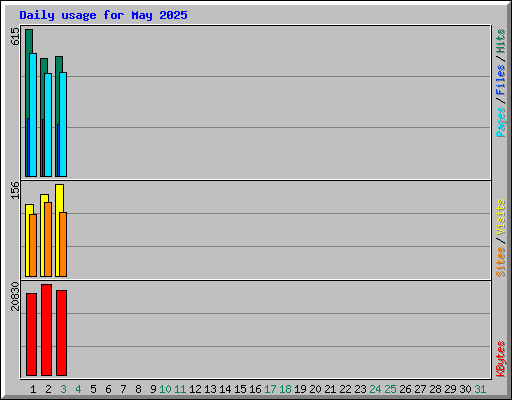
Task: Click day 22 on the x-axis
Action: coord(345,389)
